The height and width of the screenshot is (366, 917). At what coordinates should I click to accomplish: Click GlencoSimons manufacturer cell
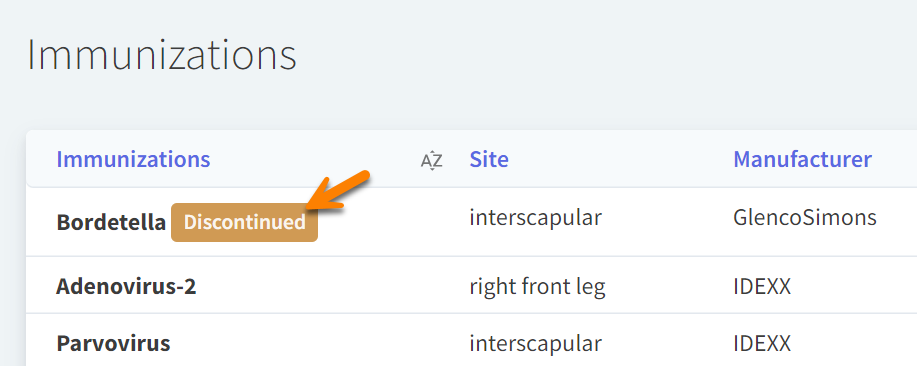coord(805,217)
